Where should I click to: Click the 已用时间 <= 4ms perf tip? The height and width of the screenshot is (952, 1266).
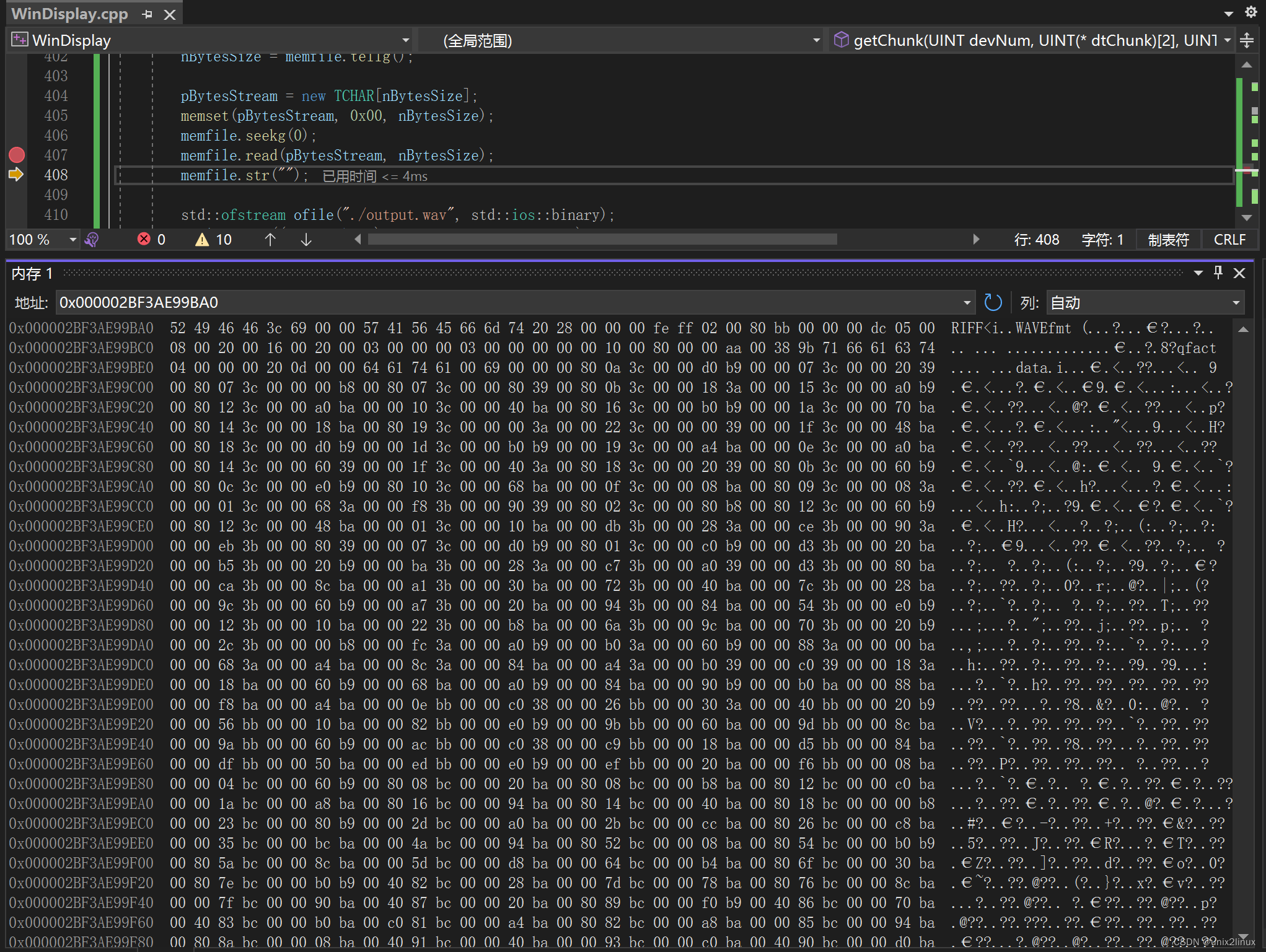[x=375, y=177]
